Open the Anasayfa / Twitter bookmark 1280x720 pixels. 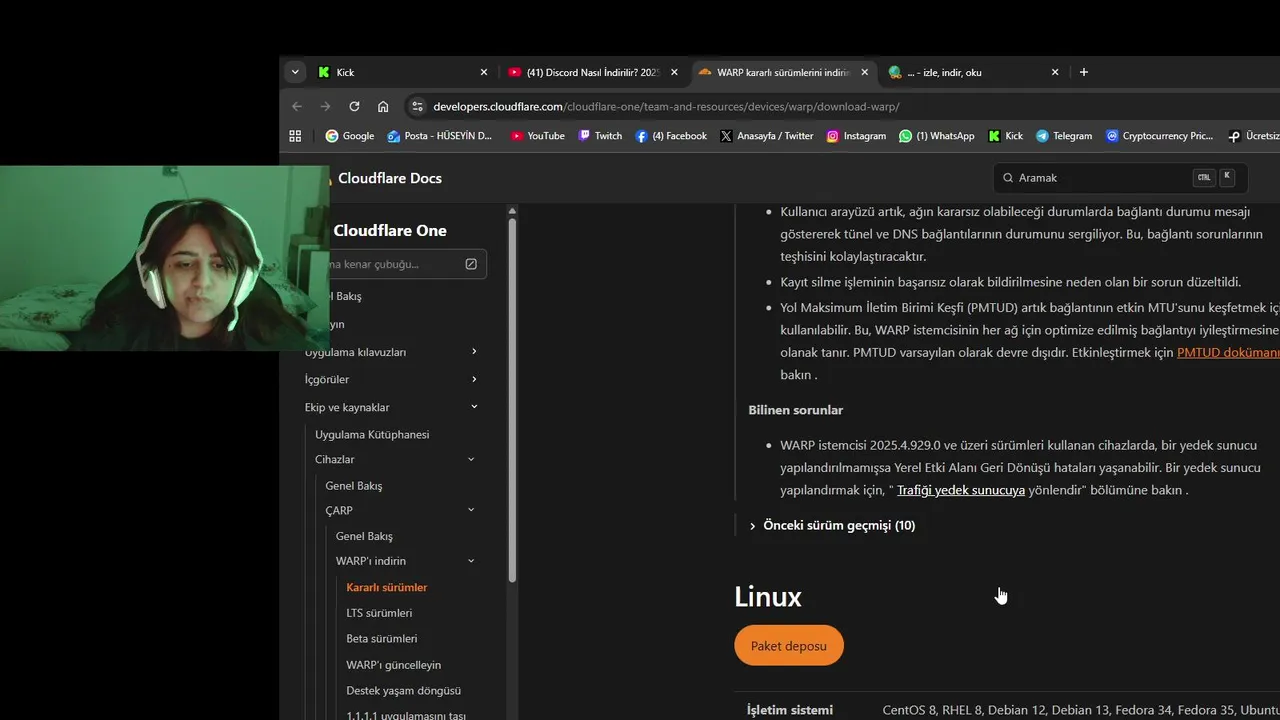coord(766,136)
